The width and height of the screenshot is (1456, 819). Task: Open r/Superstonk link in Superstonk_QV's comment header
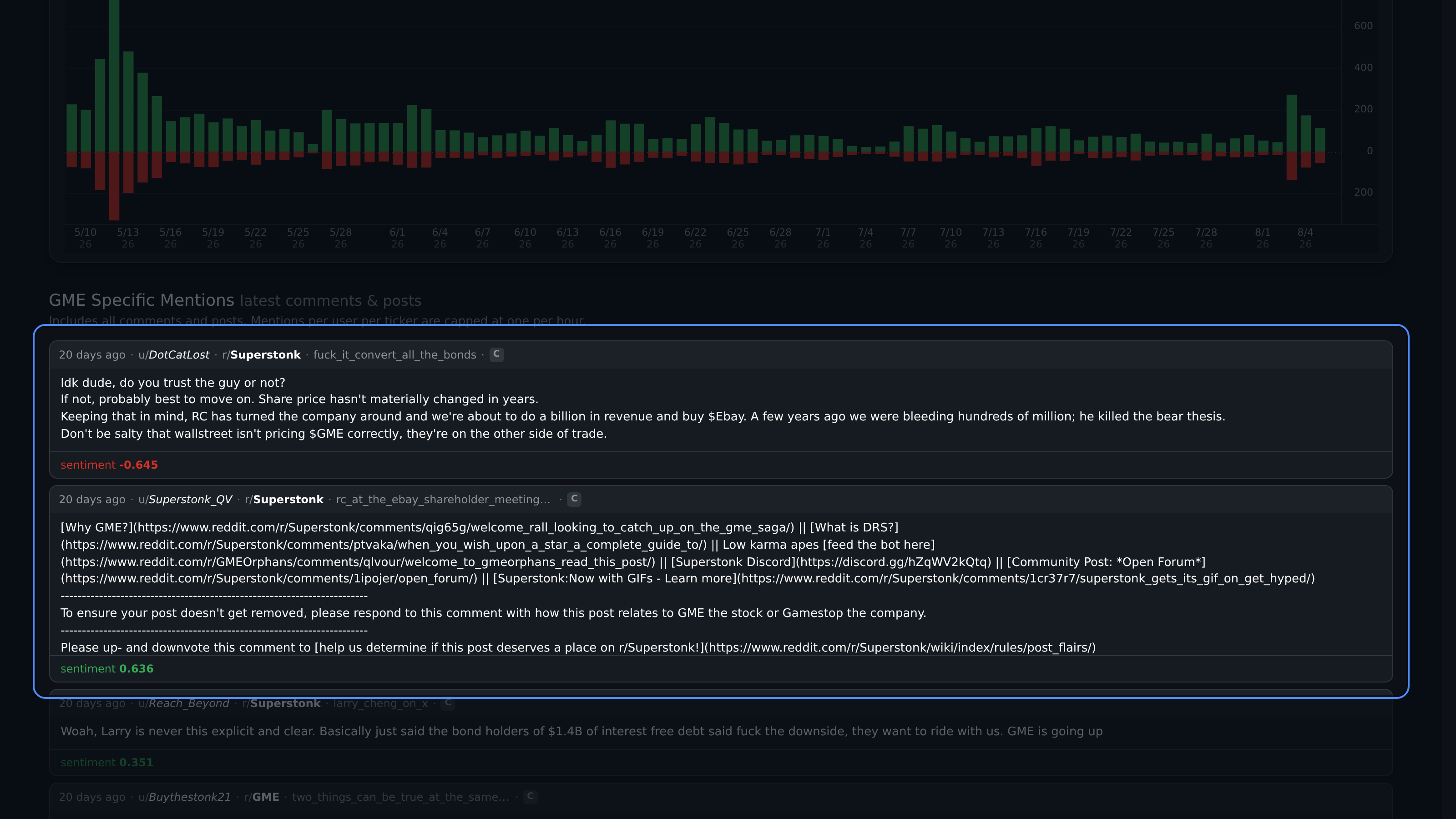(x=284, y=500)
